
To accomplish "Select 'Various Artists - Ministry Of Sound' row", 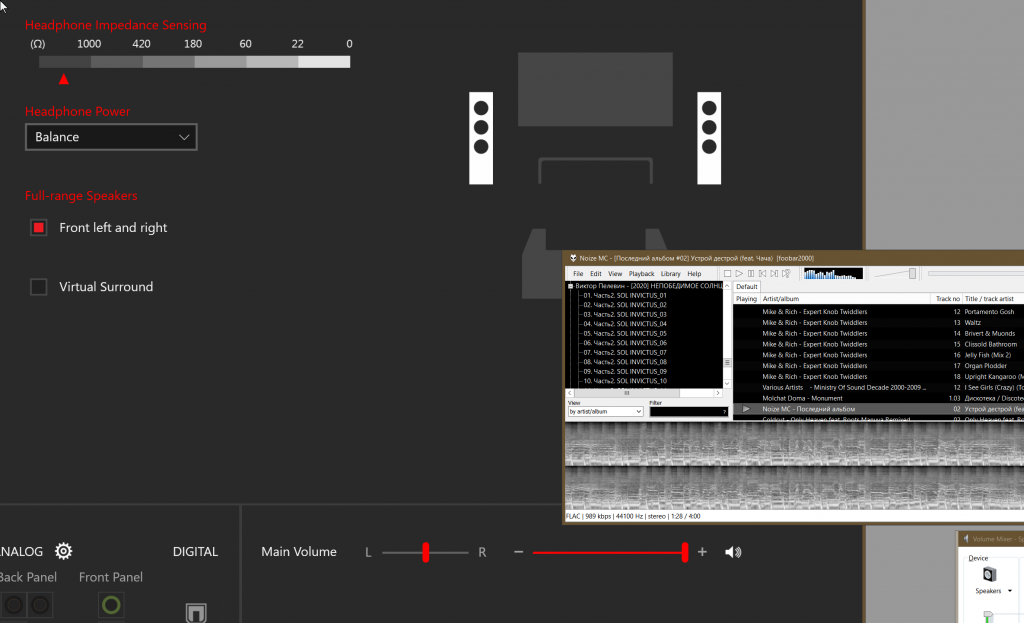I will [878, 387].
